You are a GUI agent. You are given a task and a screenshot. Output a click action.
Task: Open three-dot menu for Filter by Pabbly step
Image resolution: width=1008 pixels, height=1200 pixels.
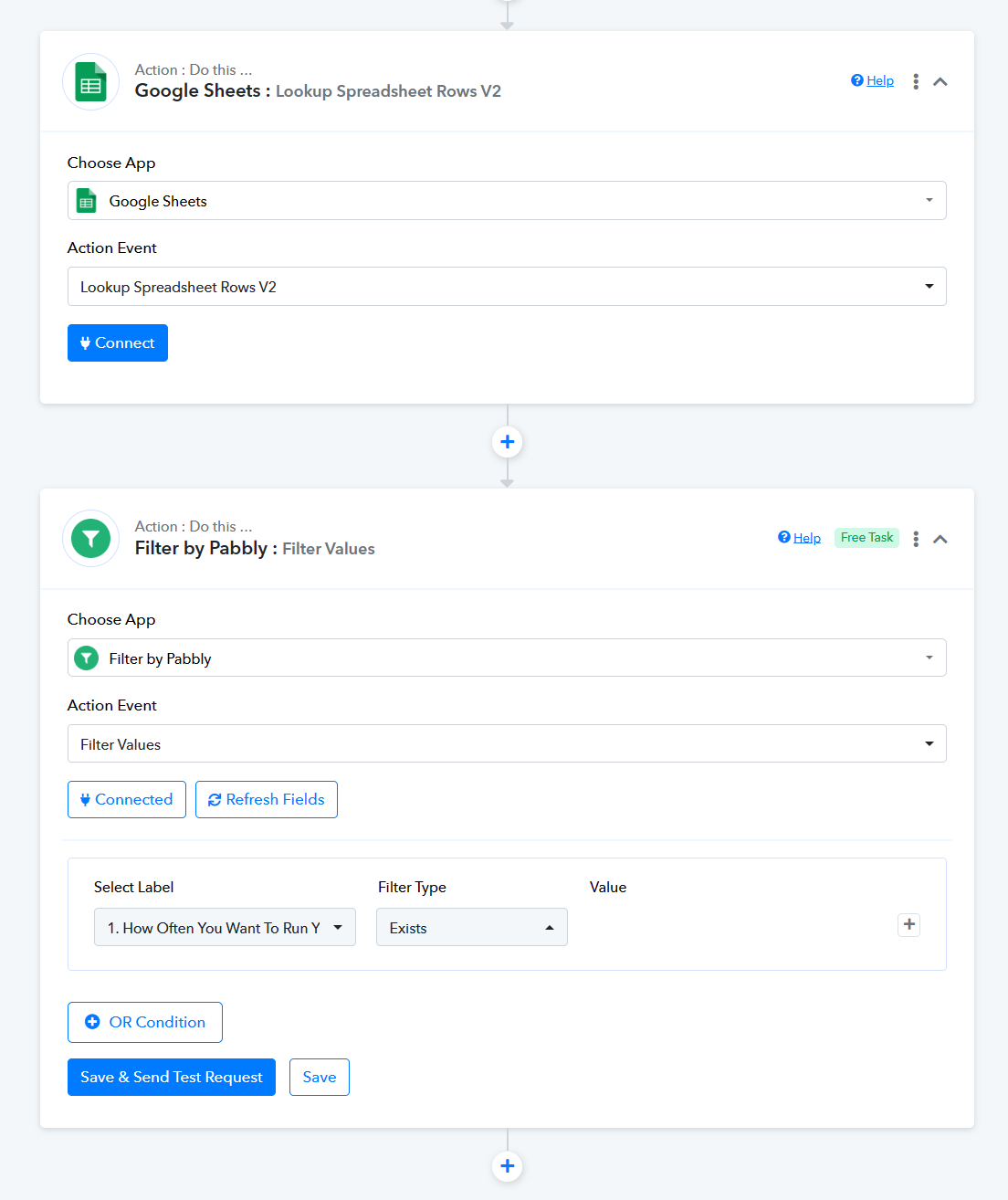(915, 539)
